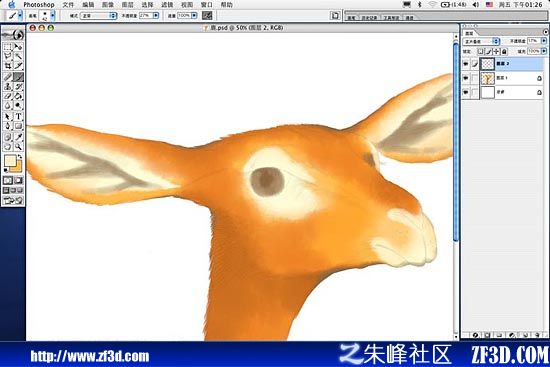This screenshot has height=367, width=550.
Task: Open the Layers panel options menu button
Action: 545,32
